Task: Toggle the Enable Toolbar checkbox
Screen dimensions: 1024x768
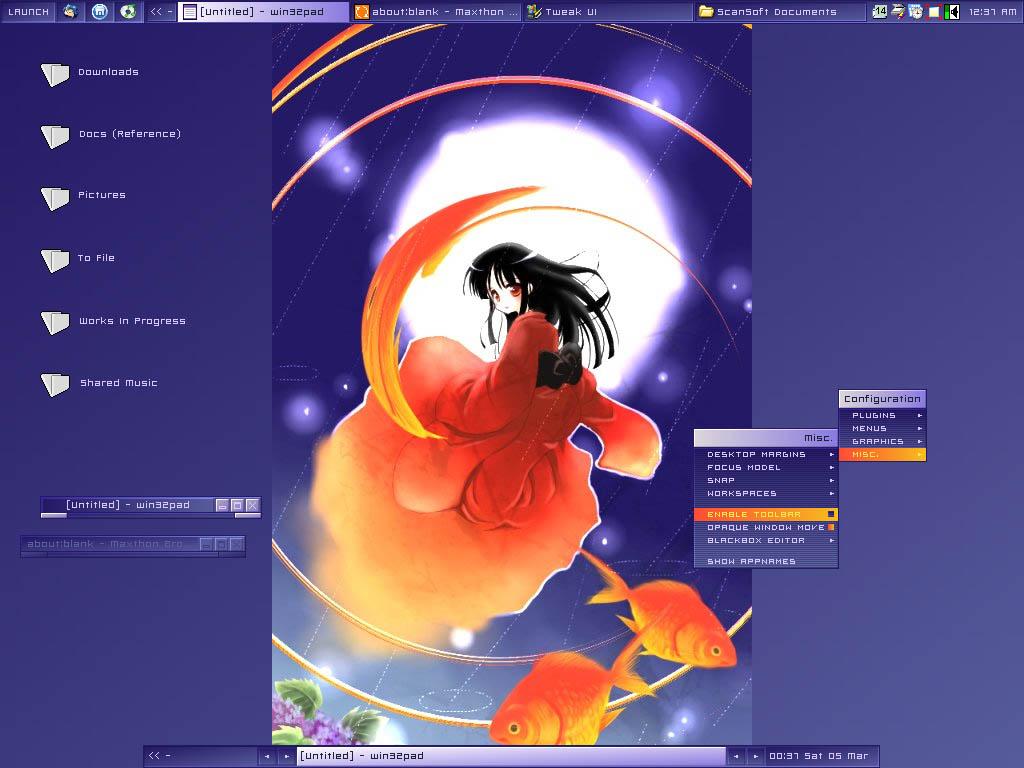Action: (x=831, y=515)
